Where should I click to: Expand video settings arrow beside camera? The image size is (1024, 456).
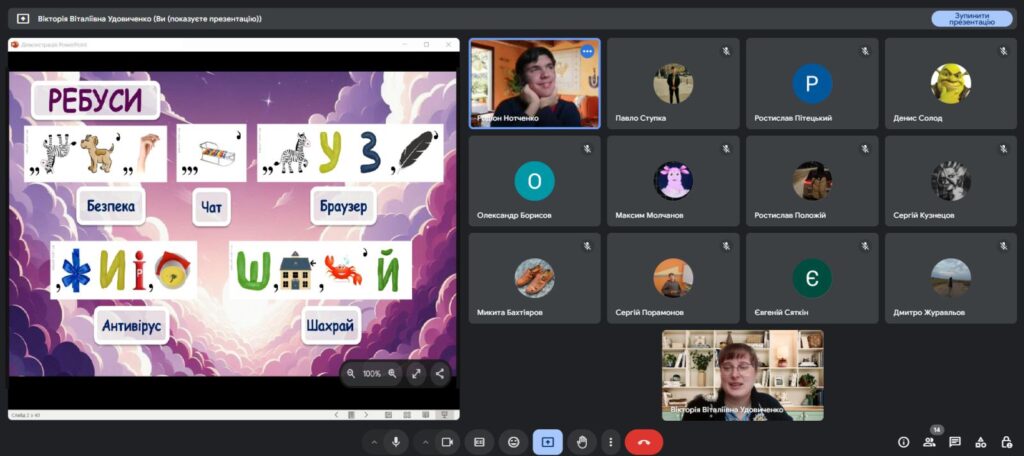coord(425,442)
